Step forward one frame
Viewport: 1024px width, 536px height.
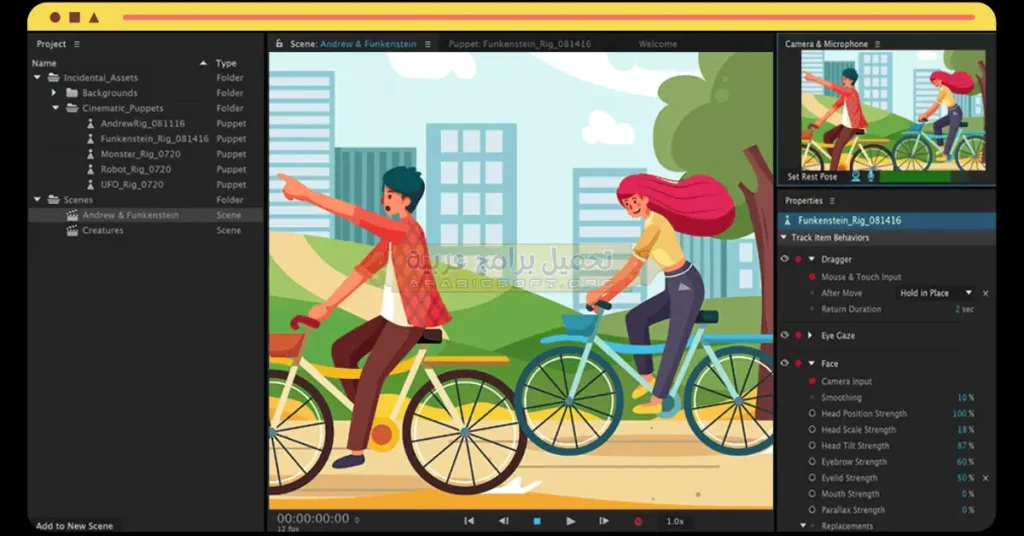603,521
